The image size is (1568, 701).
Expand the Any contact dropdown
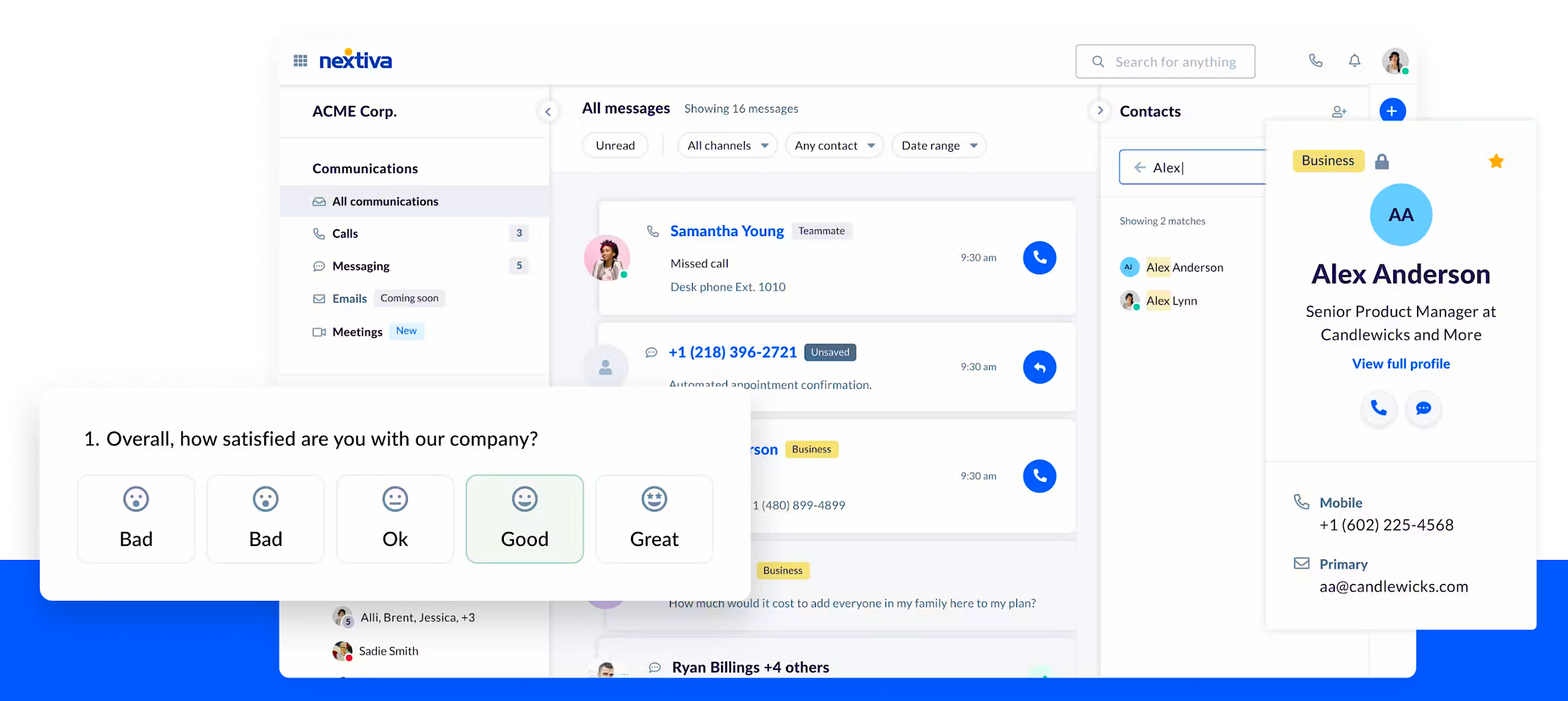click(x=834, y=146)
